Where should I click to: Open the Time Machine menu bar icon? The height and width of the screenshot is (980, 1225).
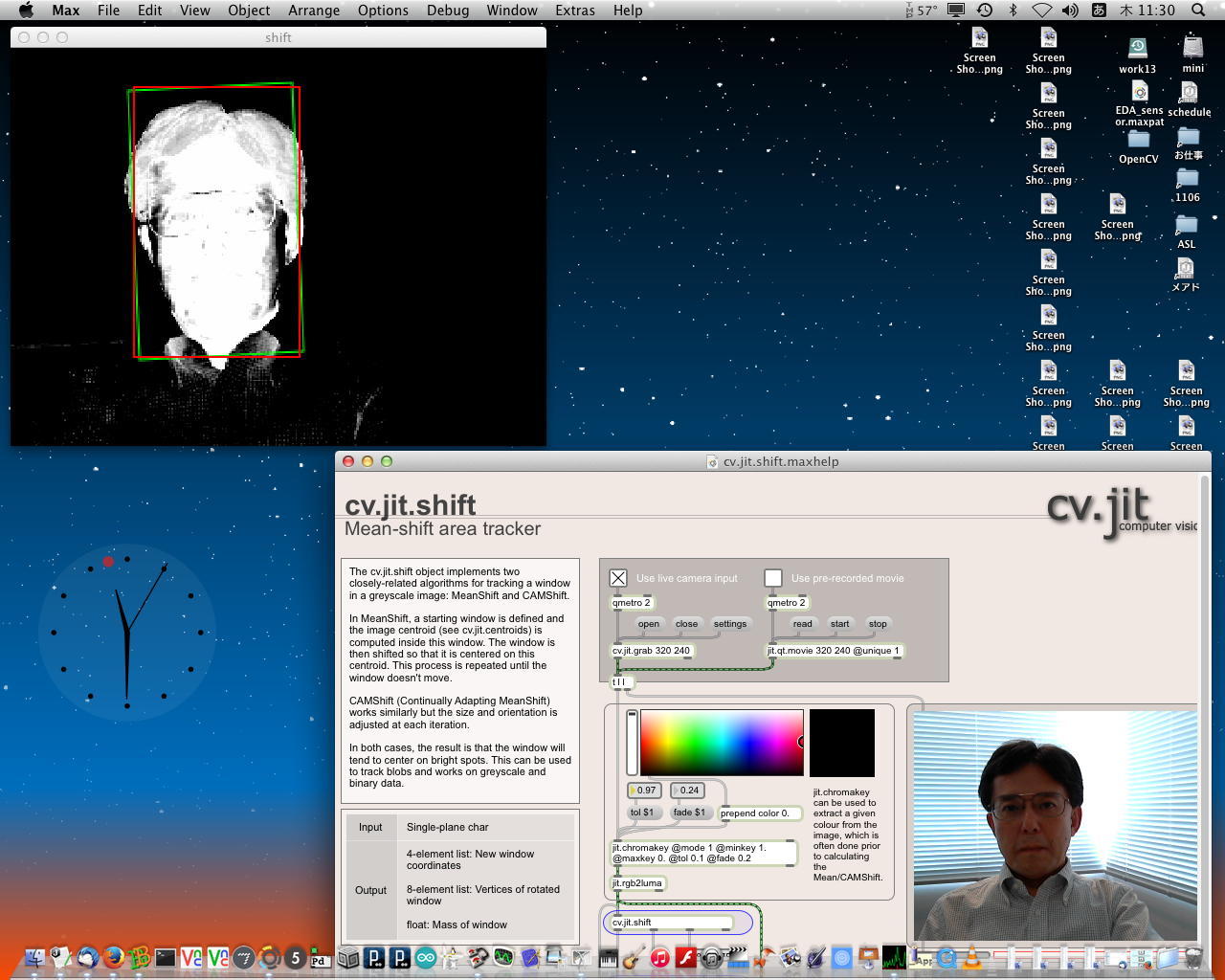[985, 11]
